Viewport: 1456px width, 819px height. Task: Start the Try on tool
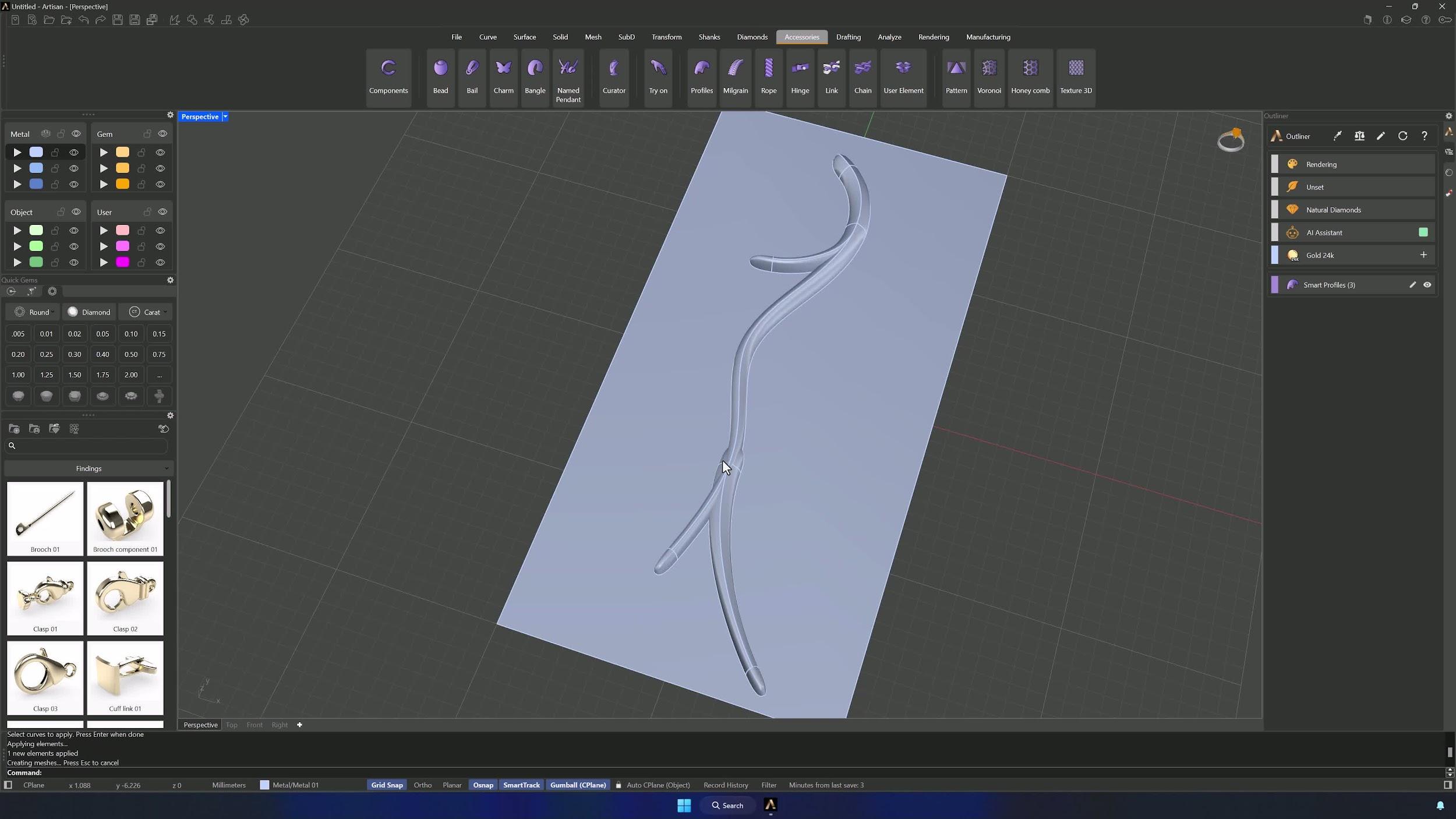658,77
